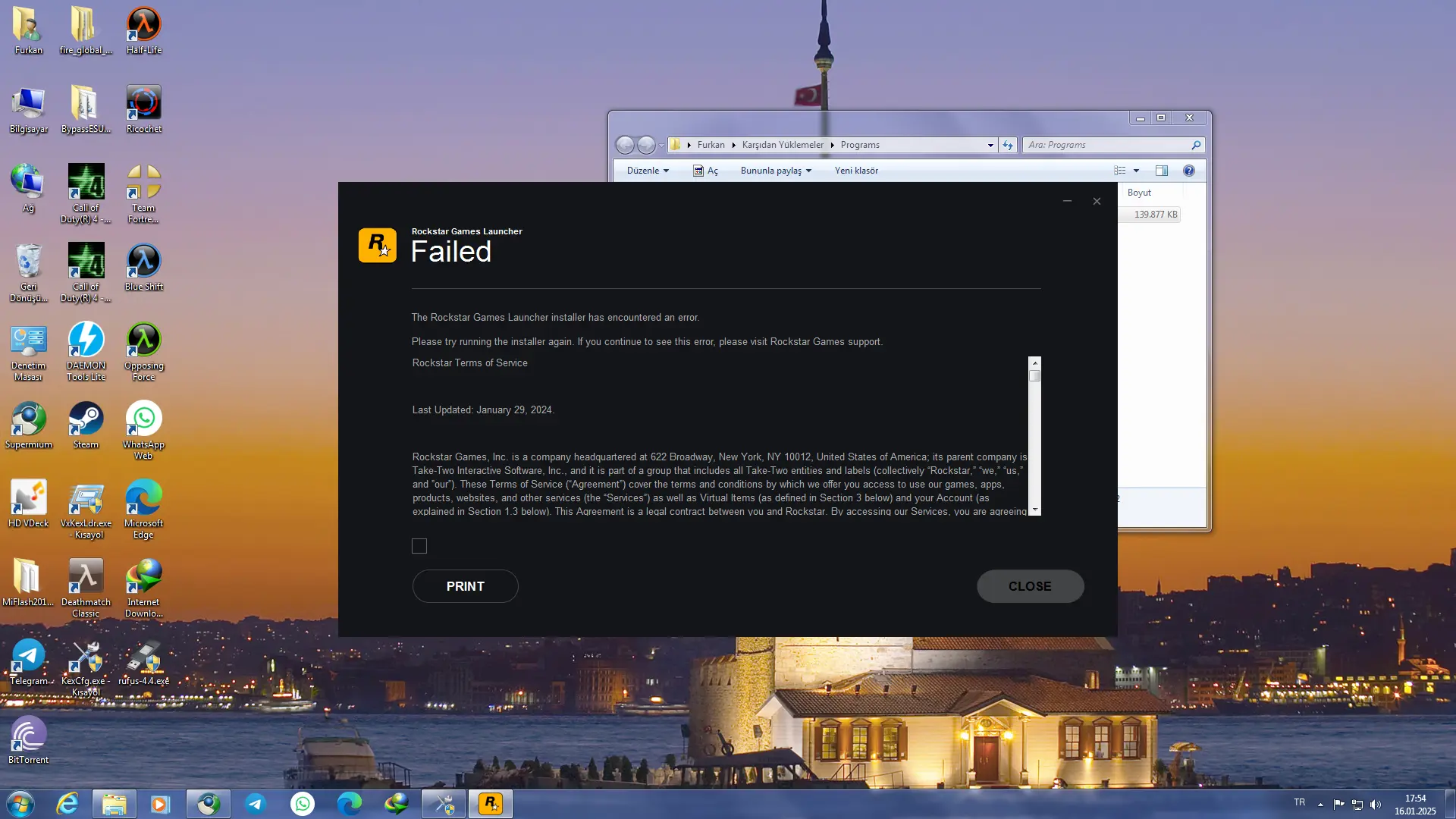Click the 139.877 KB size cell
Image resolution: width=1456 pixels, height=819 pixels.
click(1156, 215)
